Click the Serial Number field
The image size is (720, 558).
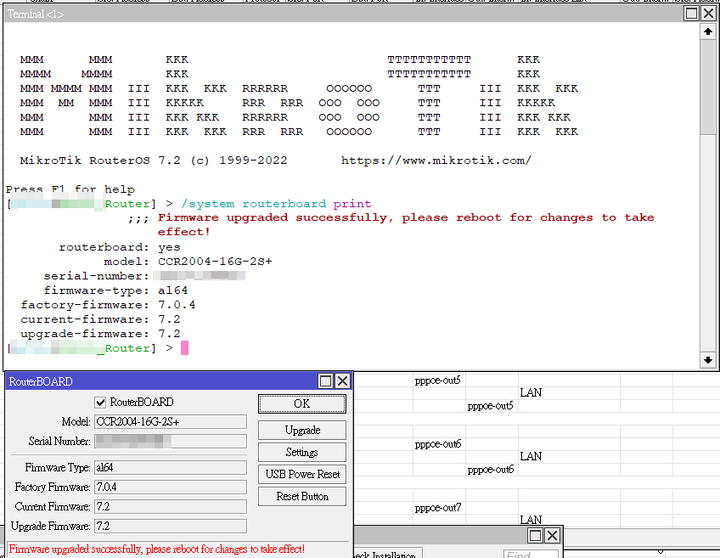pyautogui.click(x=170, y=441)
